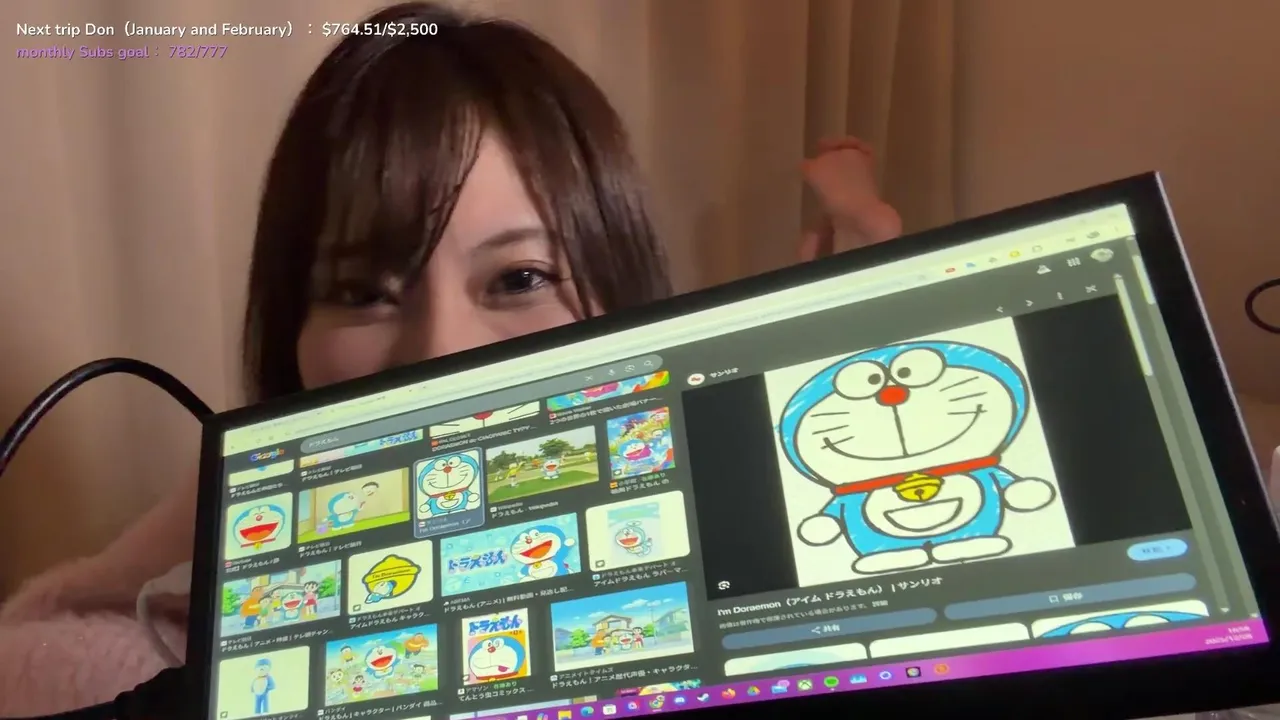The image size is (1280, 720).
Task: Open the Doraemon and Nobita room scene thumbnail
Action: click(x=354, y=506)
